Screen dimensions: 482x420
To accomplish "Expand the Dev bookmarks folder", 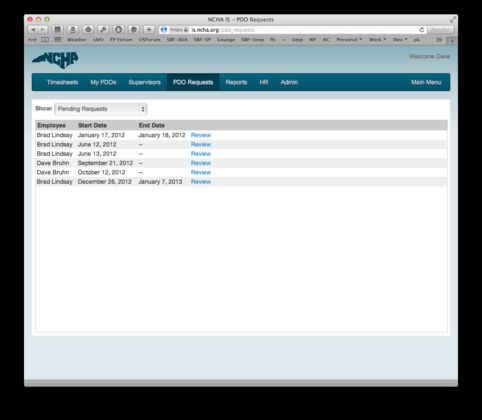I will click(x=400, y=40).
